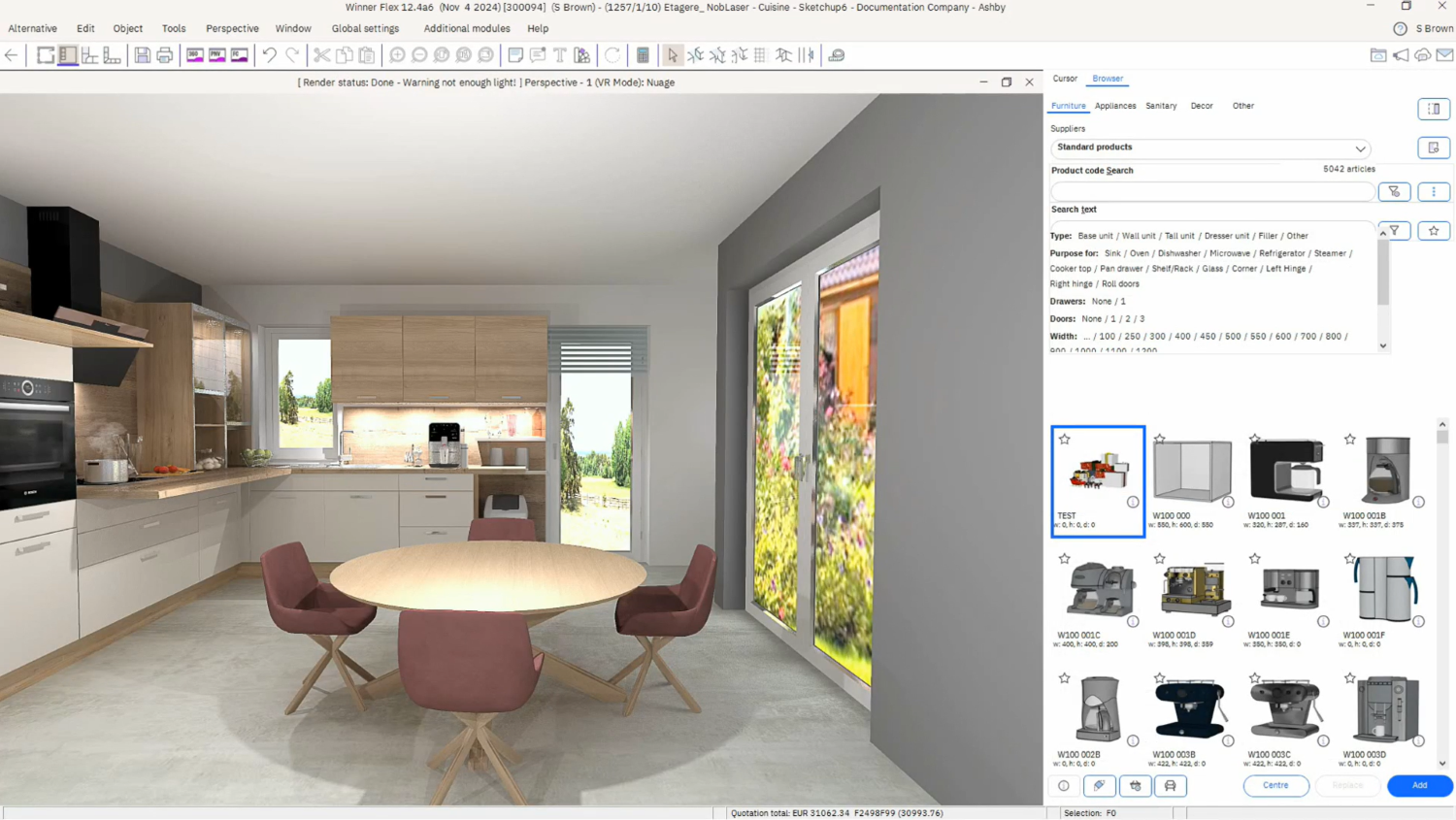Click the grid icon in toolbar
Viewport: 1456px width, 820px height.
pos(760,55)
